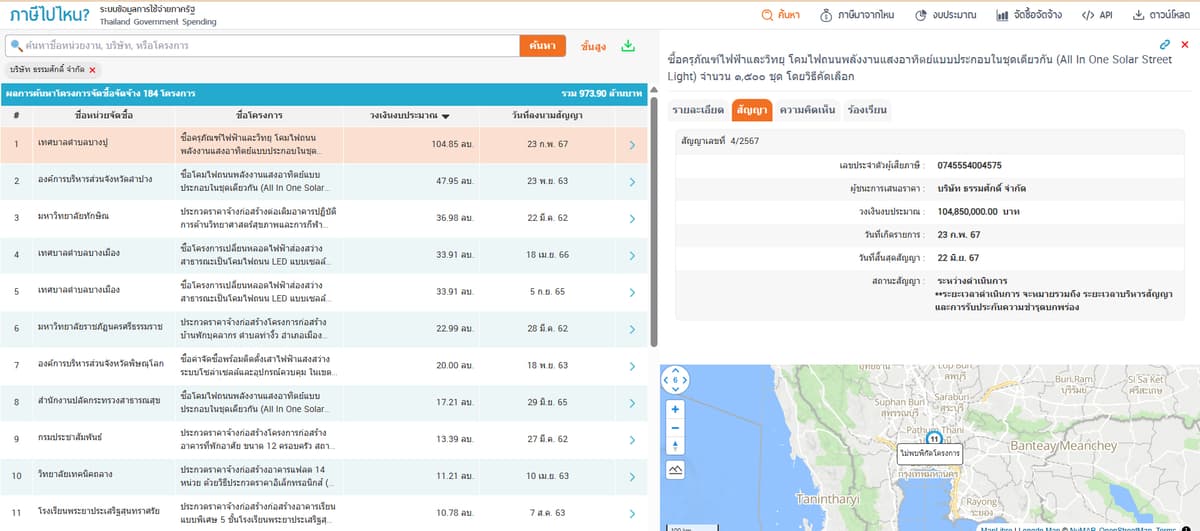Click the map cluster marker labeled 11
1200x531 pixels.
934,439
